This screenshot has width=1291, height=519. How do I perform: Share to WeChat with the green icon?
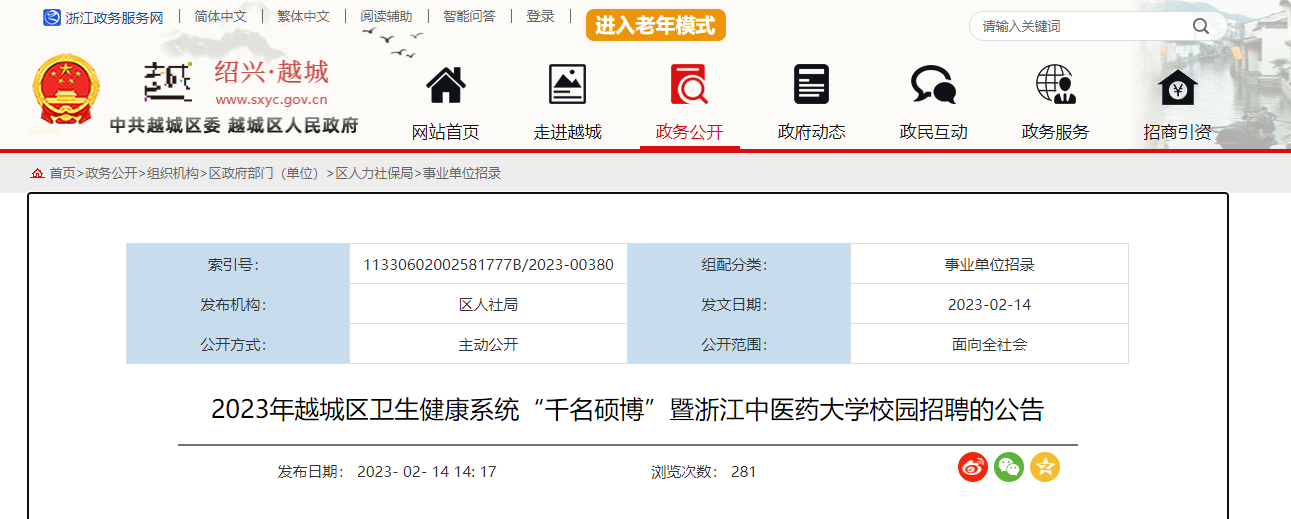click(1009, 467)
